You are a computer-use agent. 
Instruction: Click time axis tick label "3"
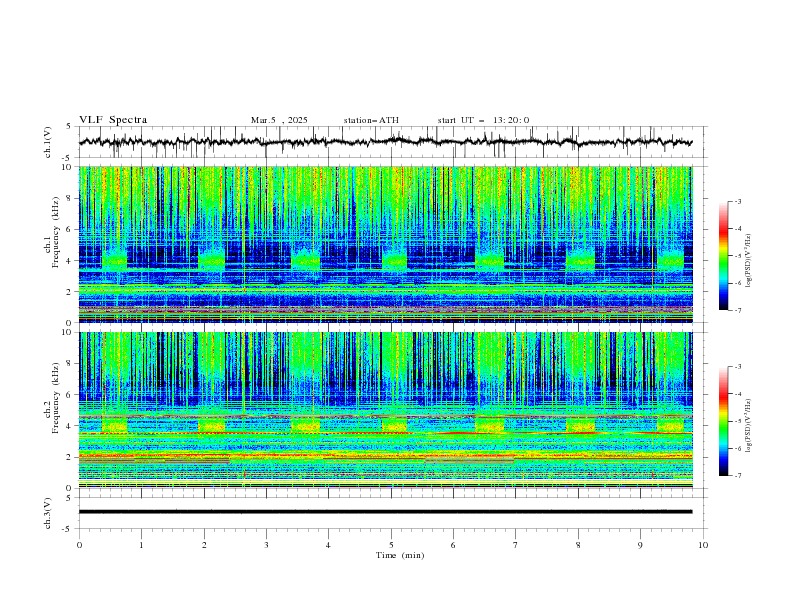pos(266,545)
